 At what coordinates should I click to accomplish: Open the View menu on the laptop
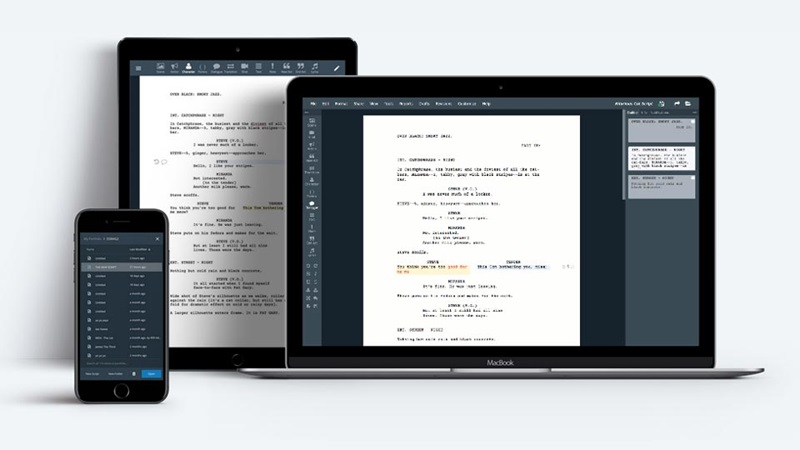[x=374, y=104]
